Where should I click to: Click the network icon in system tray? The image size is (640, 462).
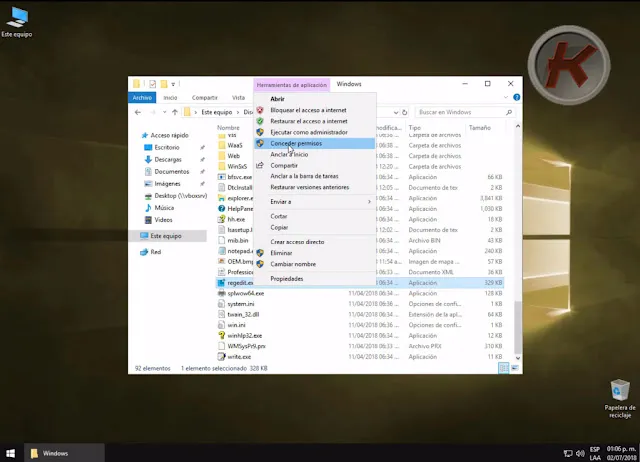click(x=568, y=453)
